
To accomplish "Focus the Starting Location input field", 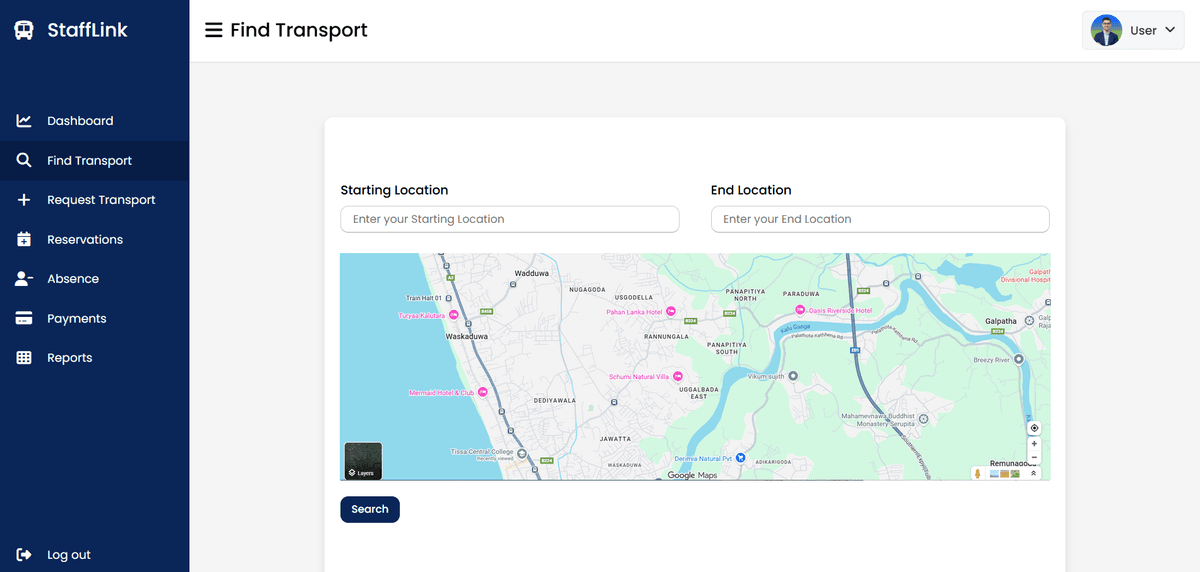I will tap(510, 219).
